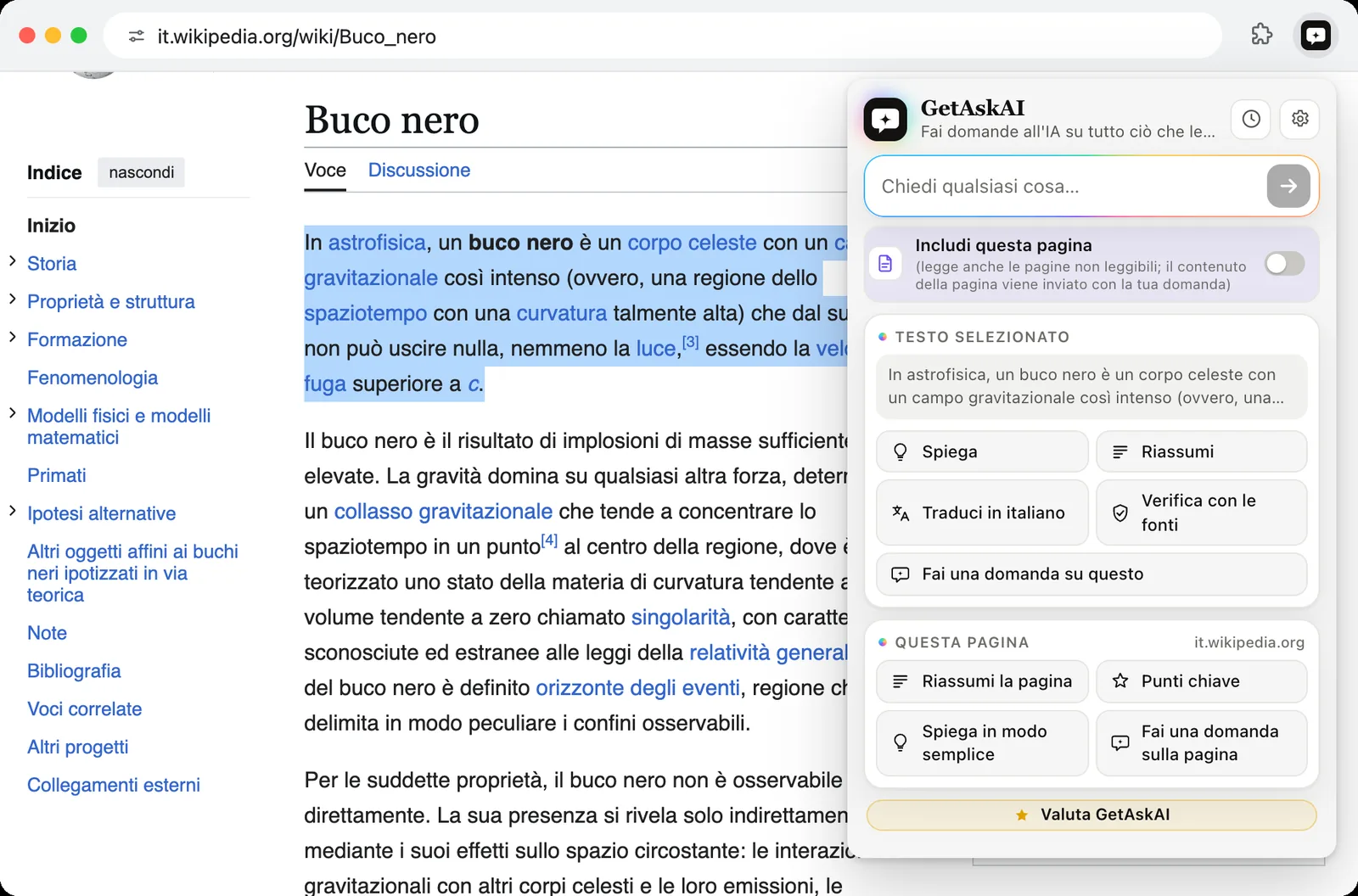Click the Riassumi button for selected text

pyautogui.click(x=1201, y=451)
